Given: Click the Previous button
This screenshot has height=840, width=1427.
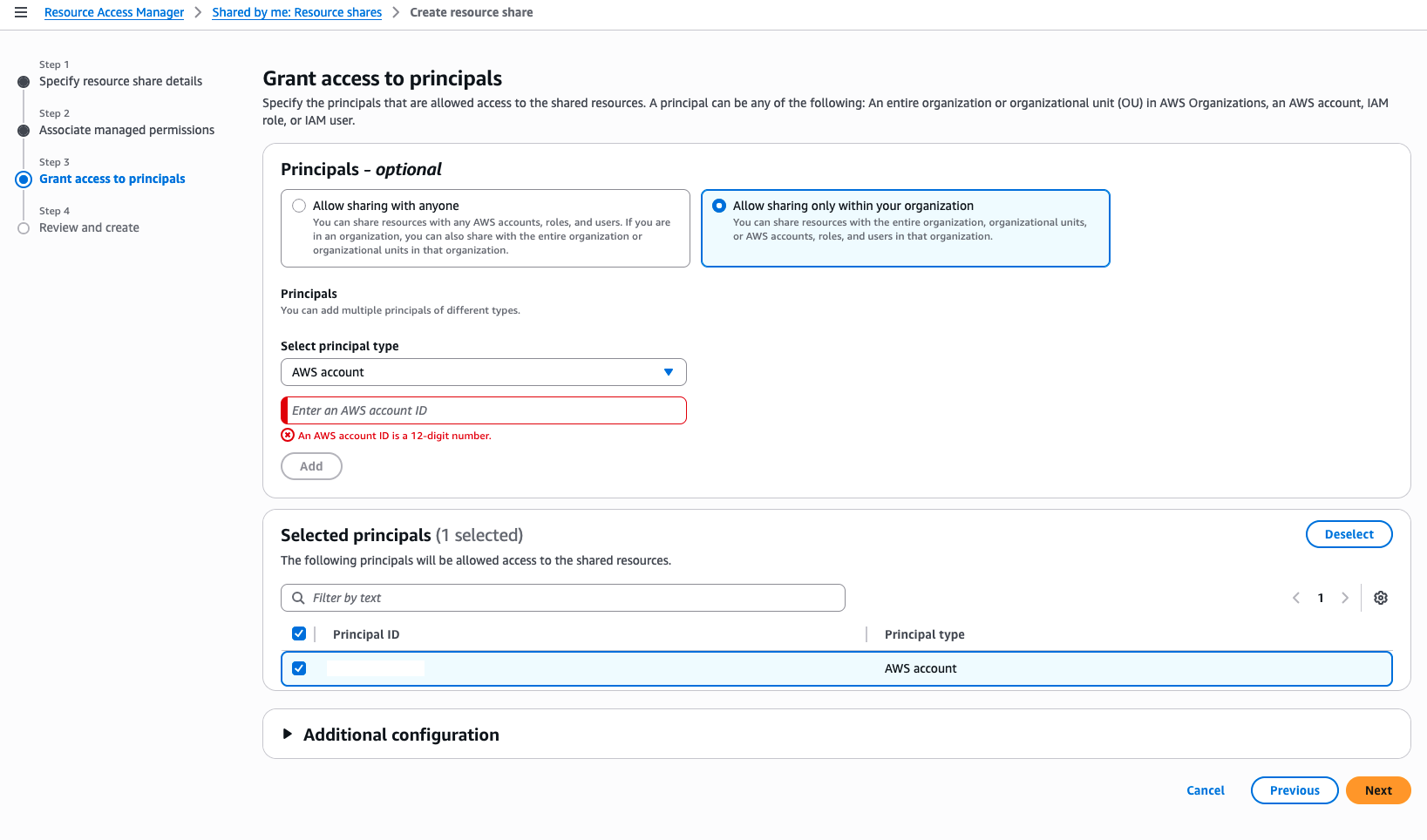Looking at the screenshot, I should click(1294, 790).
